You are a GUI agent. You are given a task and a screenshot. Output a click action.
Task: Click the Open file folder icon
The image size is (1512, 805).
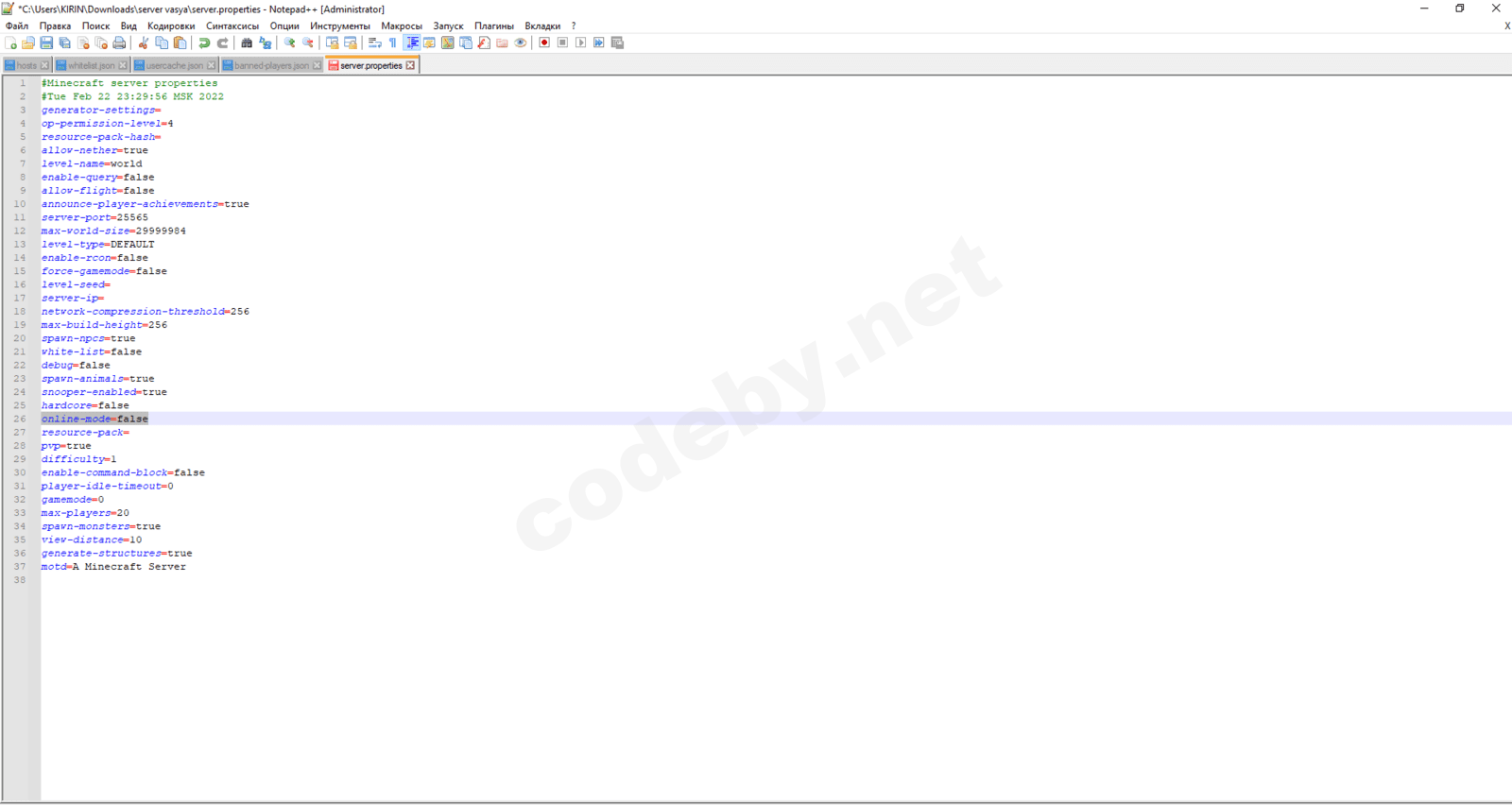(28, 43)
